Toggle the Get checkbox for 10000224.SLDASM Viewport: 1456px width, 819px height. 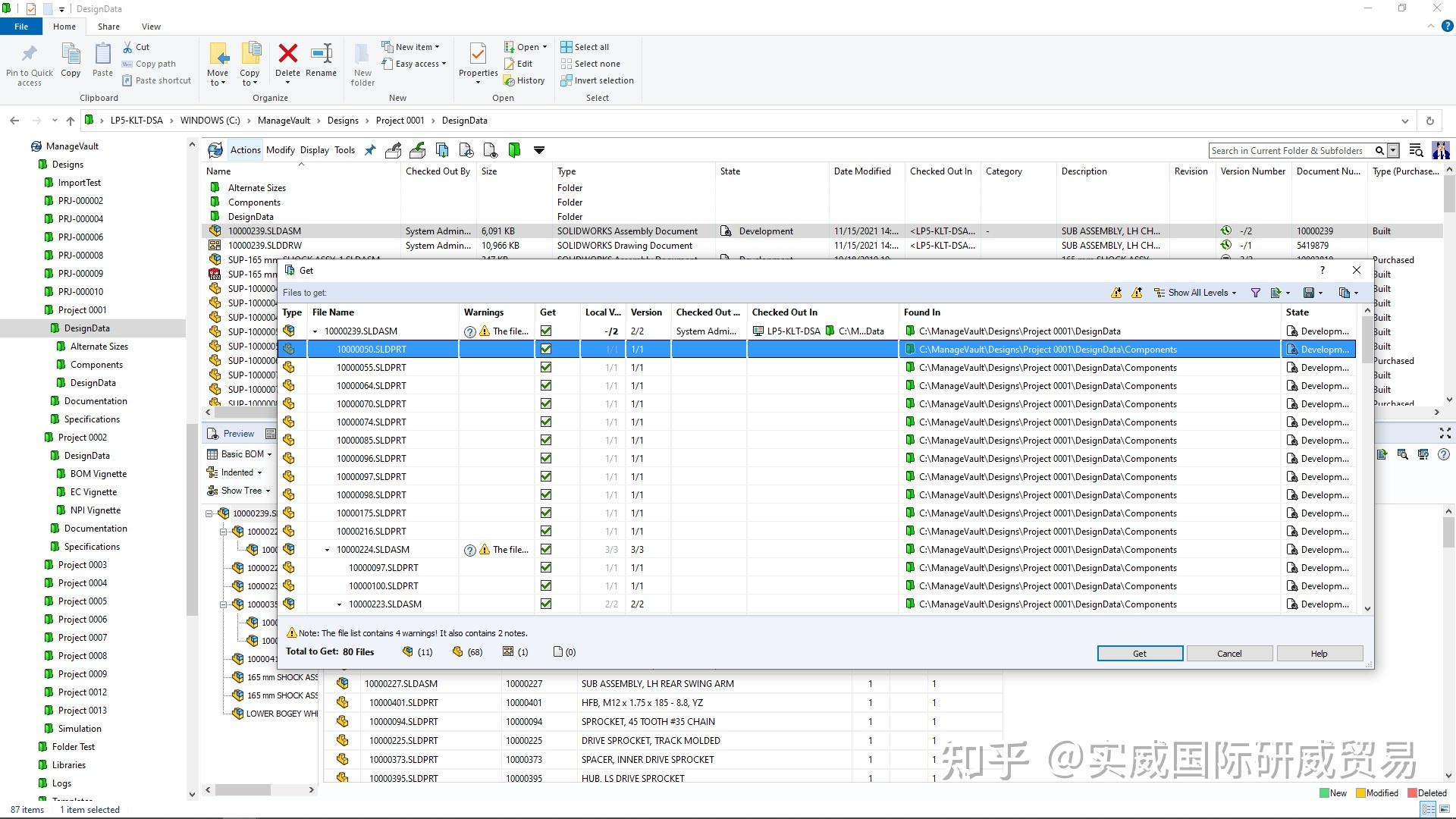click(x=546, y=549)
